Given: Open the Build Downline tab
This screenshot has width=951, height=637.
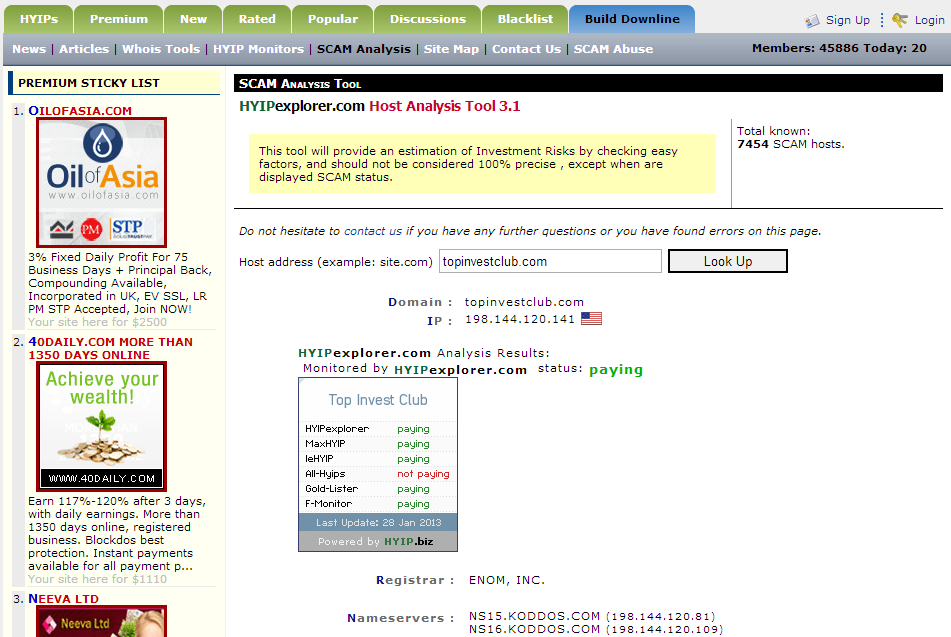Looking at the screenshot, I should [x=632, y=19].
